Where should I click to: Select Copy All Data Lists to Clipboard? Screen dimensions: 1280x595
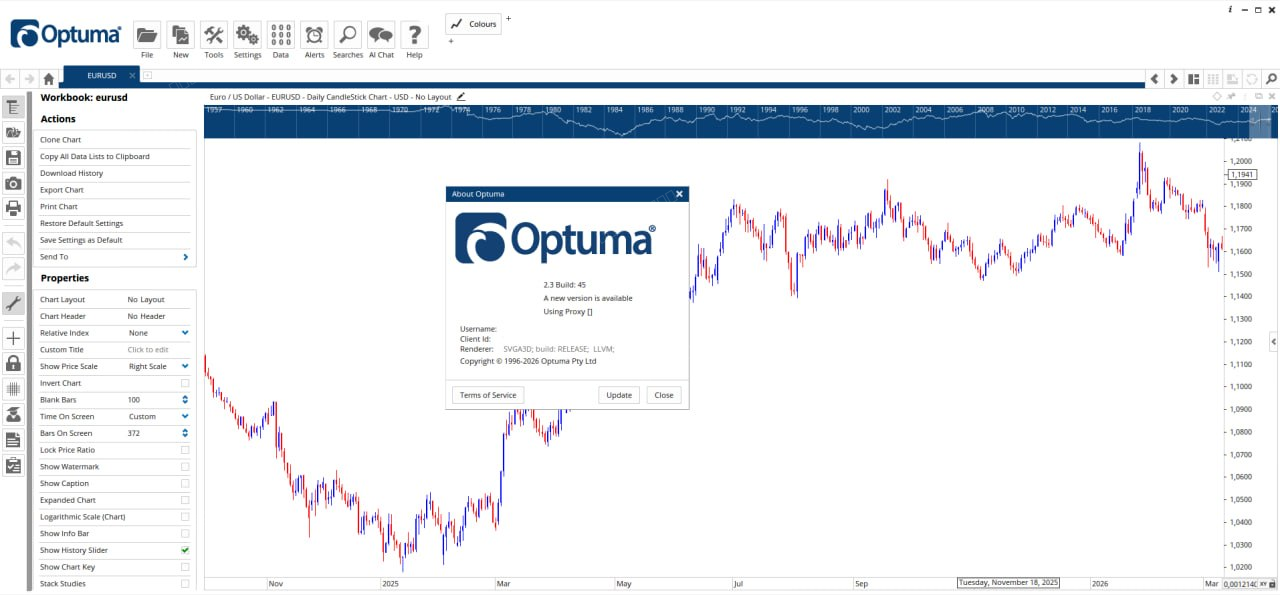pos(95,156)
